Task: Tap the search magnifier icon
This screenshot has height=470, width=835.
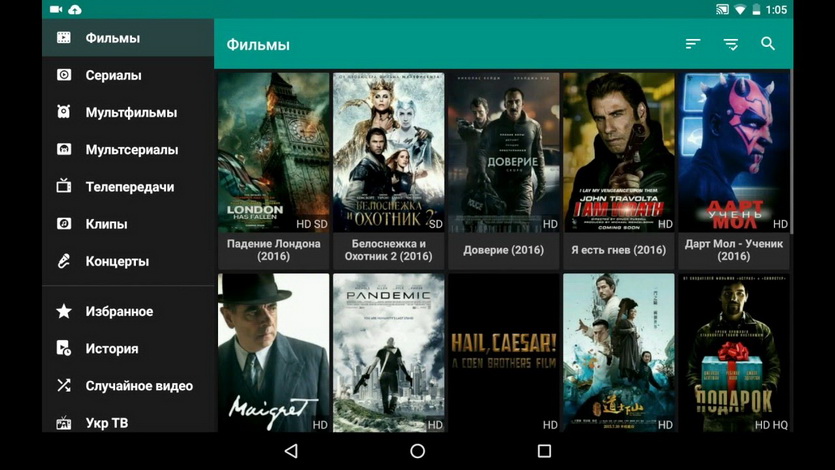Action: coord(768,44)
